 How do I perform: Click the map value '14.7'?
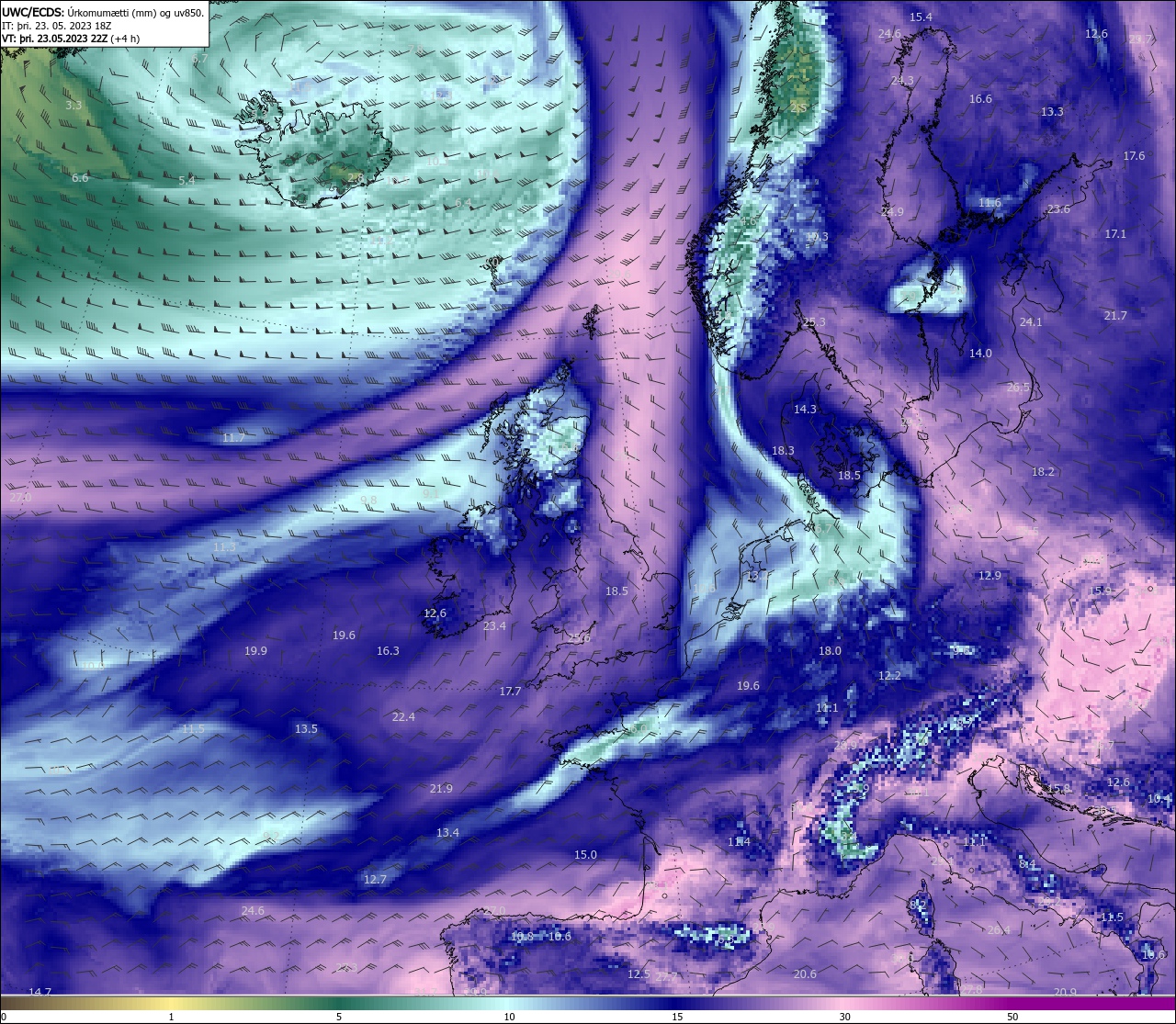click(x=40, y=993)
